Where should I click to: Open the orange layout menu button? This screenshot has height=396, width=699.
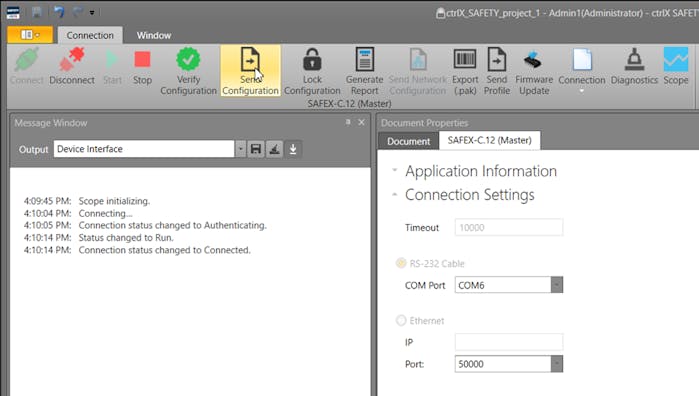(30, 35)
